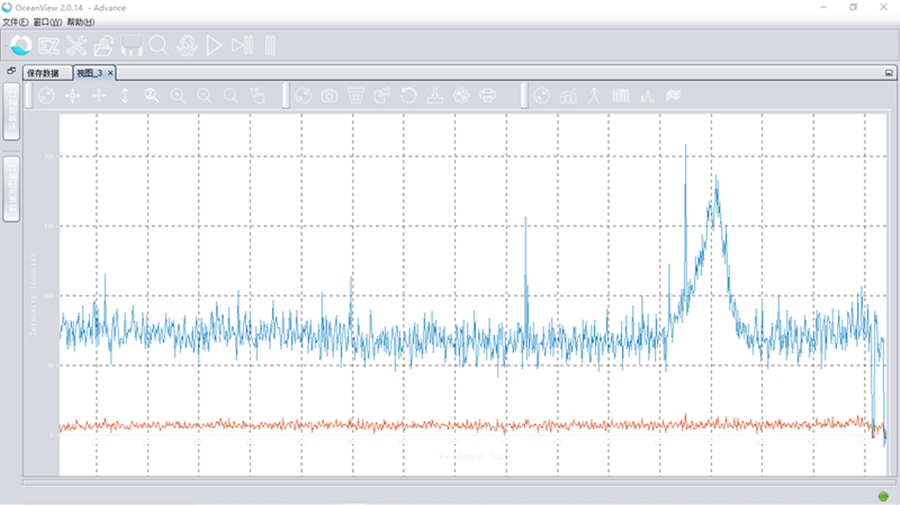Click the camera snapshot icon
Image resolution: width=900 pixels, height=505 pixels.
329,95
